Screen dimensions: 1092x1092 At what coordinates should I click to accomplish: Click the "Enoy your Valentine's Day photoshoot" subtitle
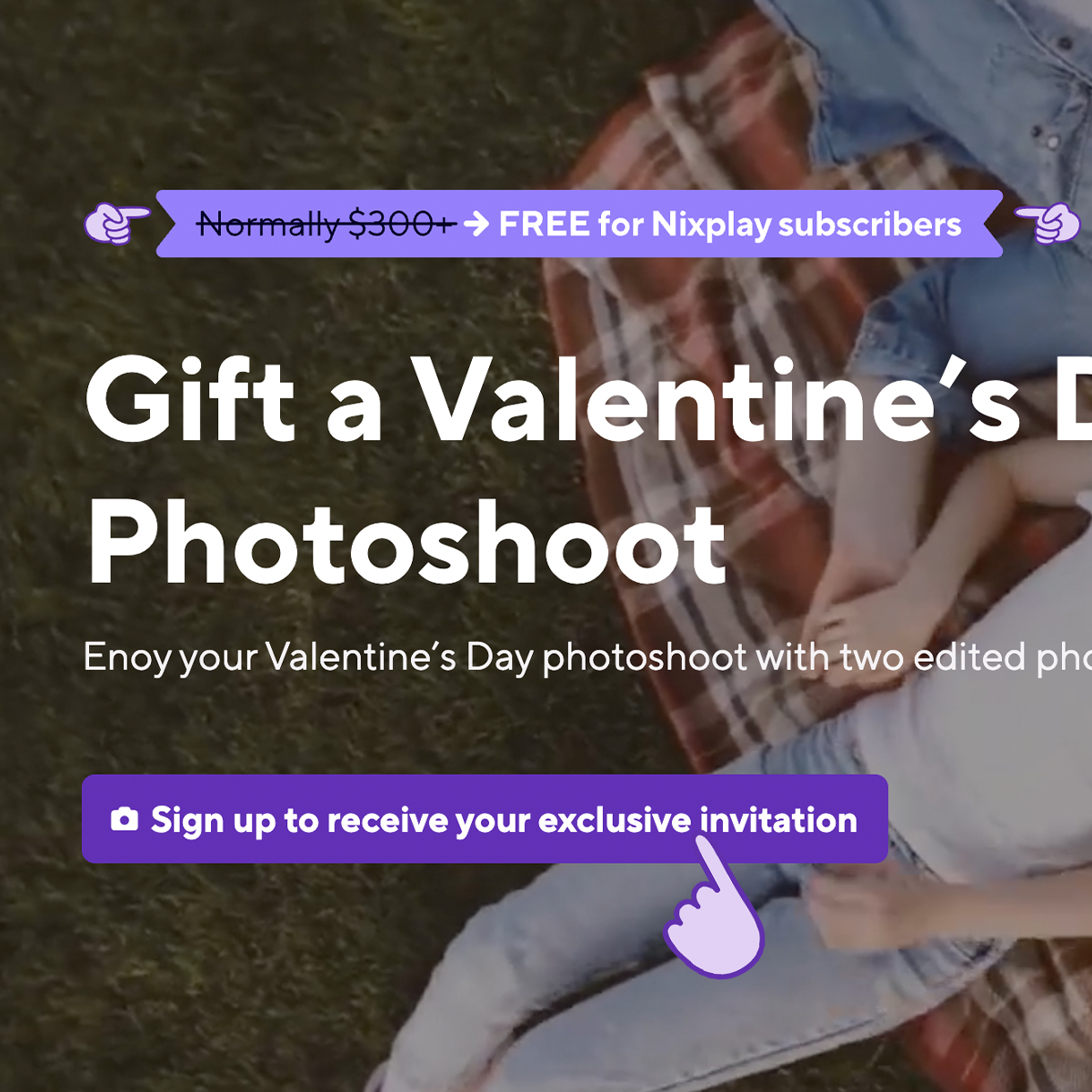tap(415, 658)
